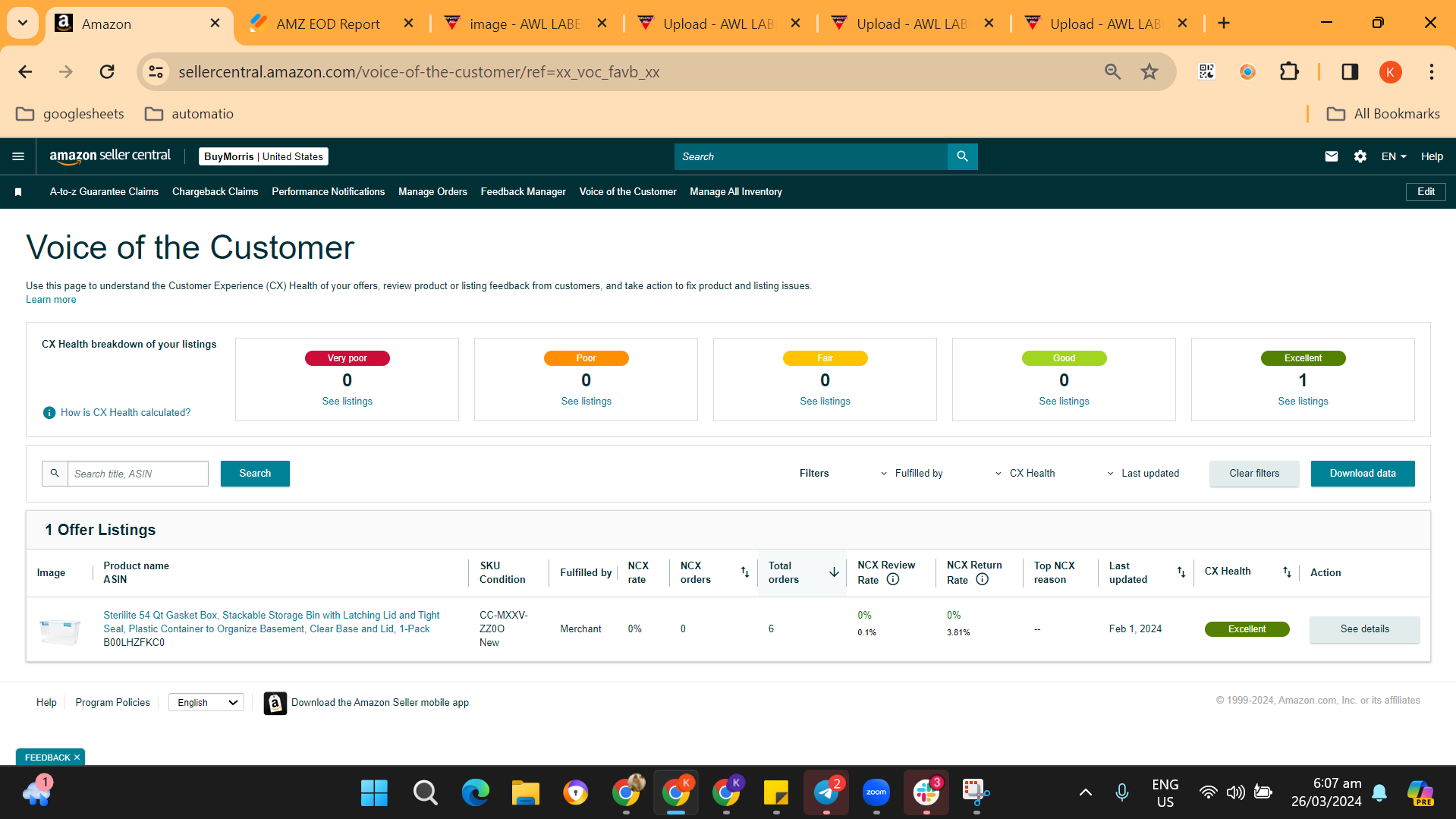Image resolution: width=1456 pixels, height=819 pixels.
Task: Open the Windows Start menu
Action: (374, 792)
